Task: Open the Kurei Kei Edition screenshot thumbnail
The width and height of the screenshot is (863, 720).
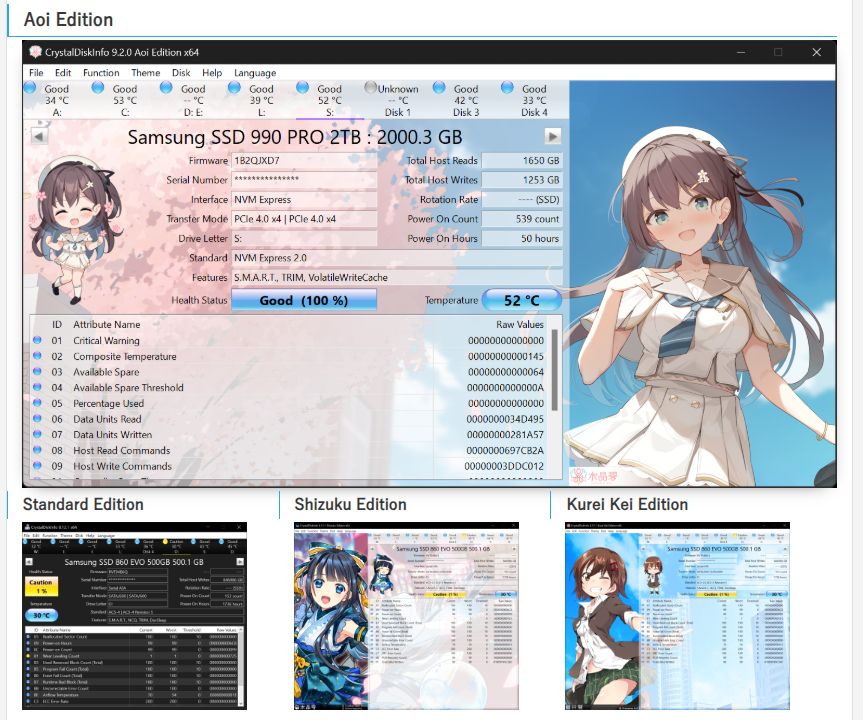Action: click(x=678, y=616)
